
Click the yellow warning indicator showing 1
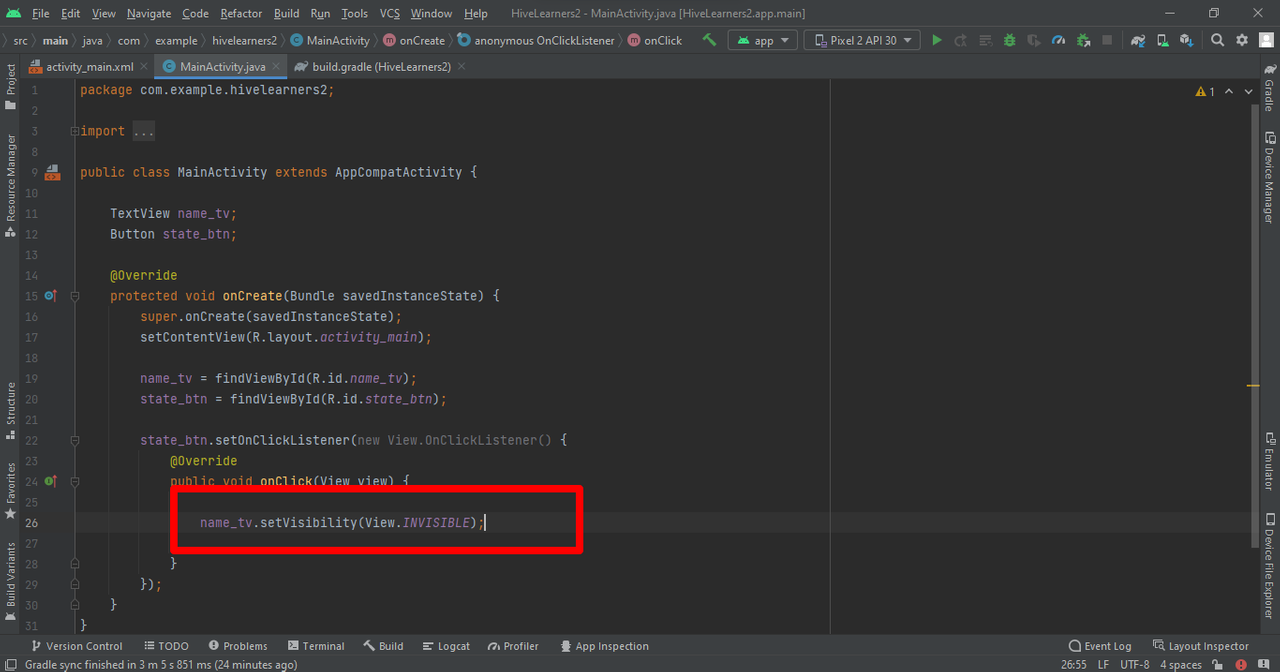pos(1205,91)
